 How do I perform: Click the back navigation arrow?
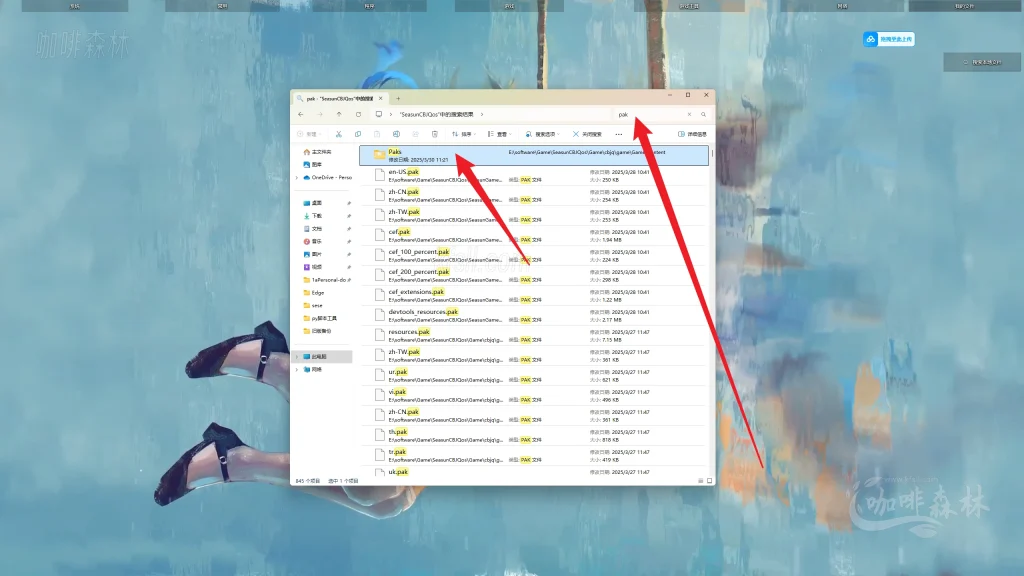(301, 113)
